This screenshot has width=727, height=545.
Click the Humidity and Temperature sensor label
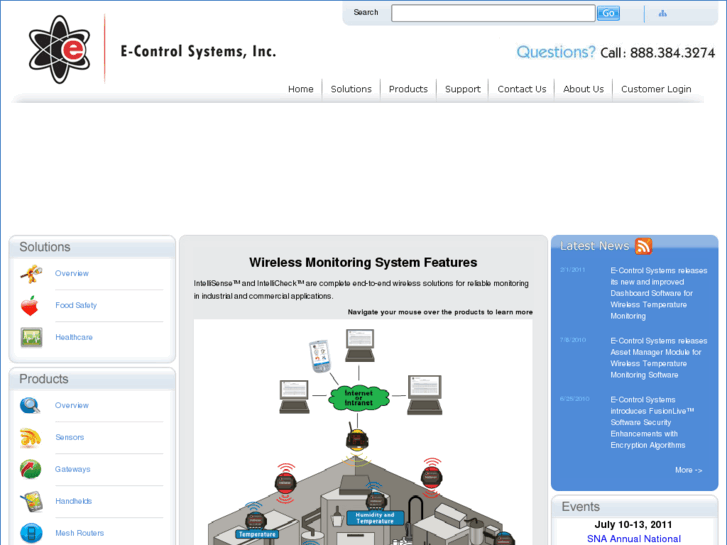375,518
